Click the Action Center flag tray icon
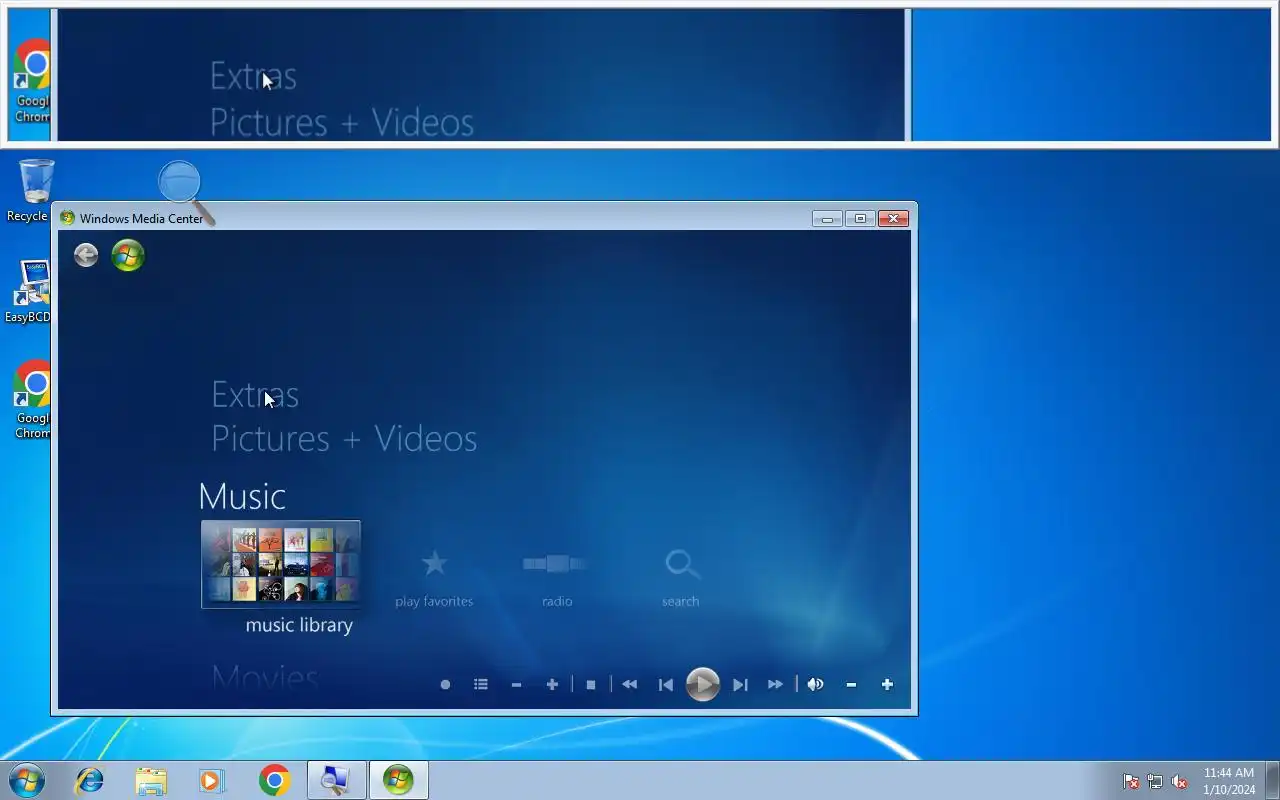Image resolution: width=1280 pixels, height=800 pixels. coord(1131,781)
